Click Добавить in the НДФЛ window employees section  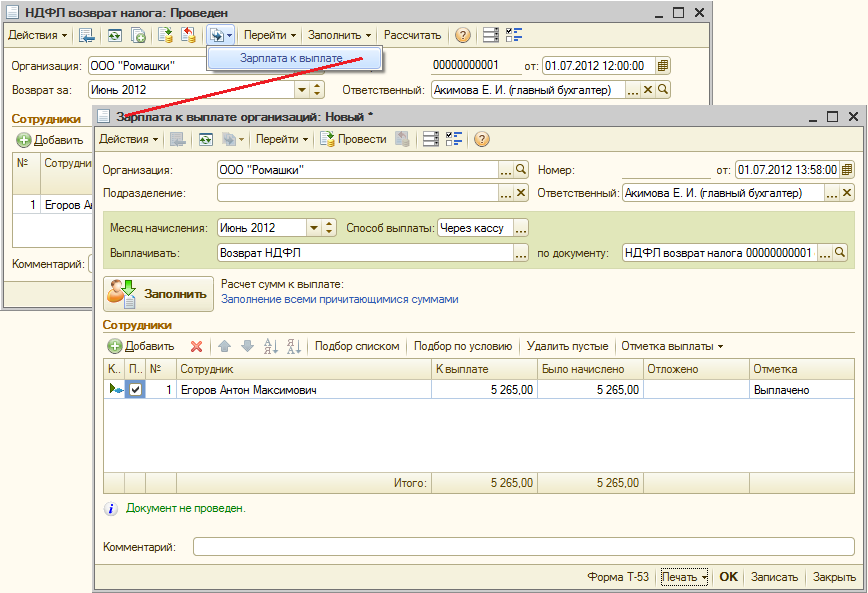coord(50,140)
